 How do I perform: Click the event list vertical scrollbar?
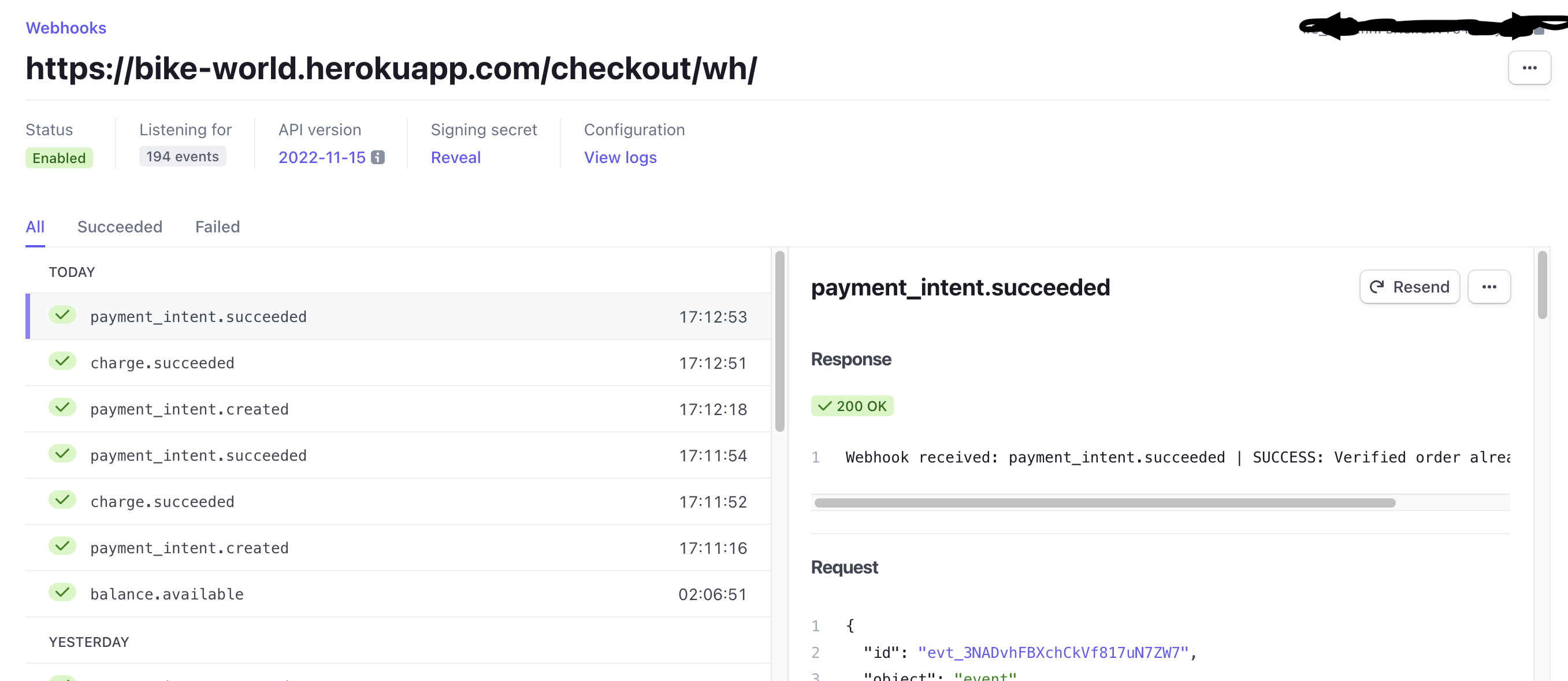780,341
